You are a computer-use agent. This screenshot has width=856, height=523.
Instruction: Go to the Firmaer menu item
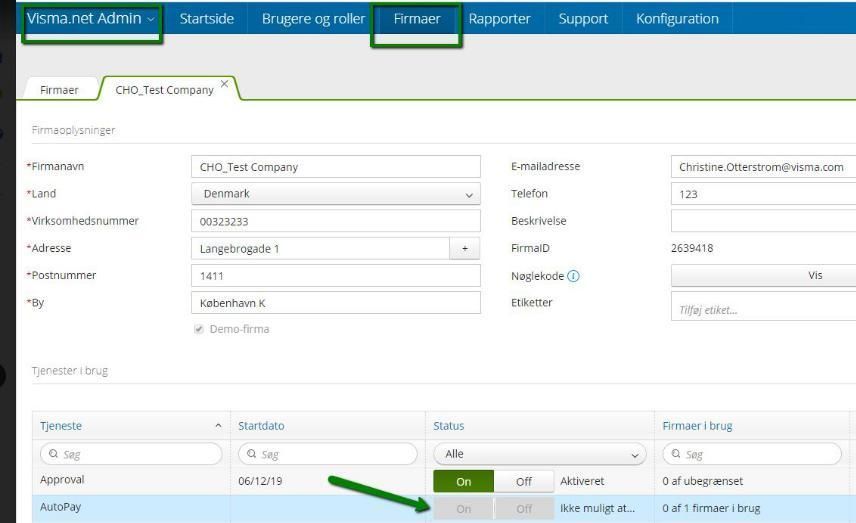417,19
